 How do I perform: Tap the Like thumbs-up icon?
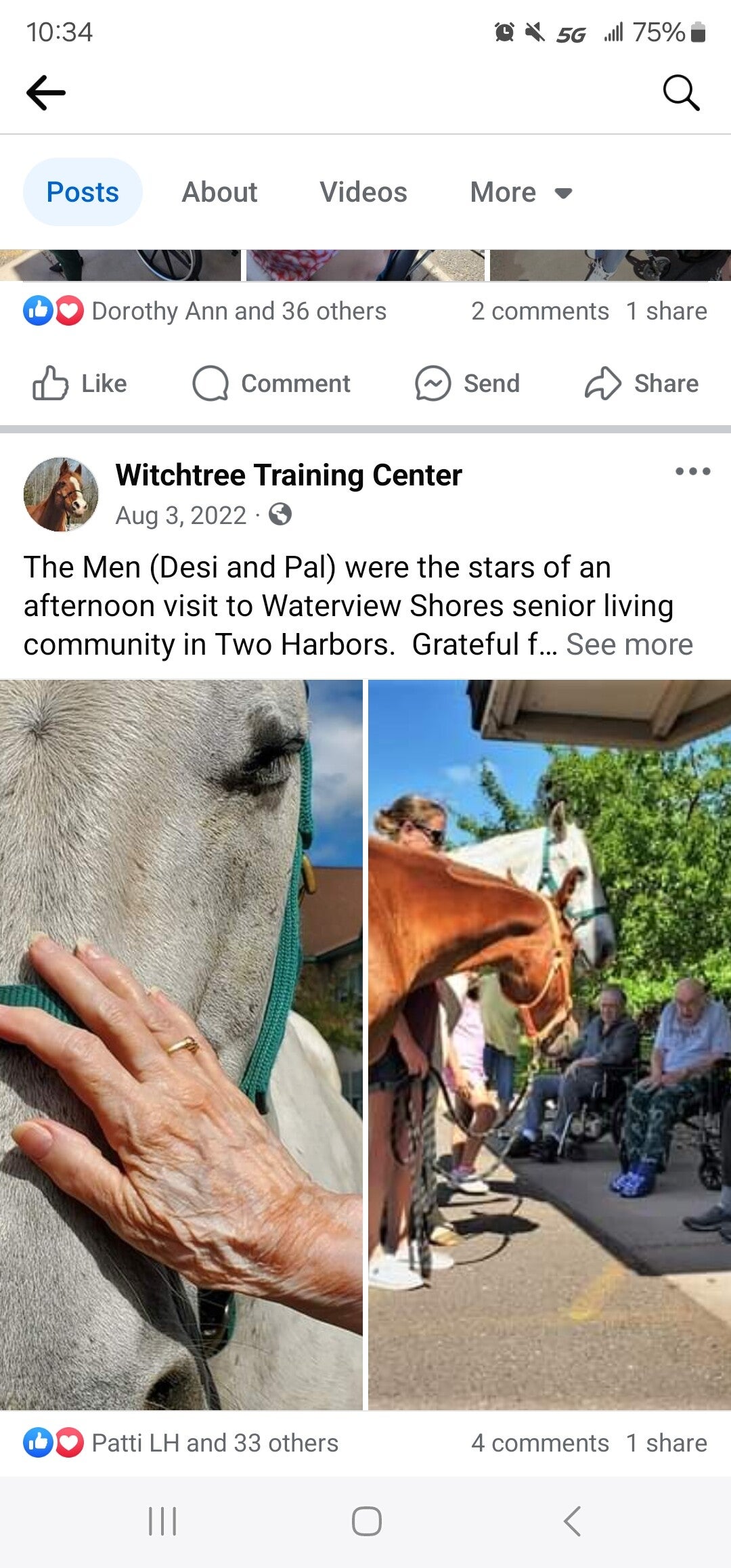[51, 383]
